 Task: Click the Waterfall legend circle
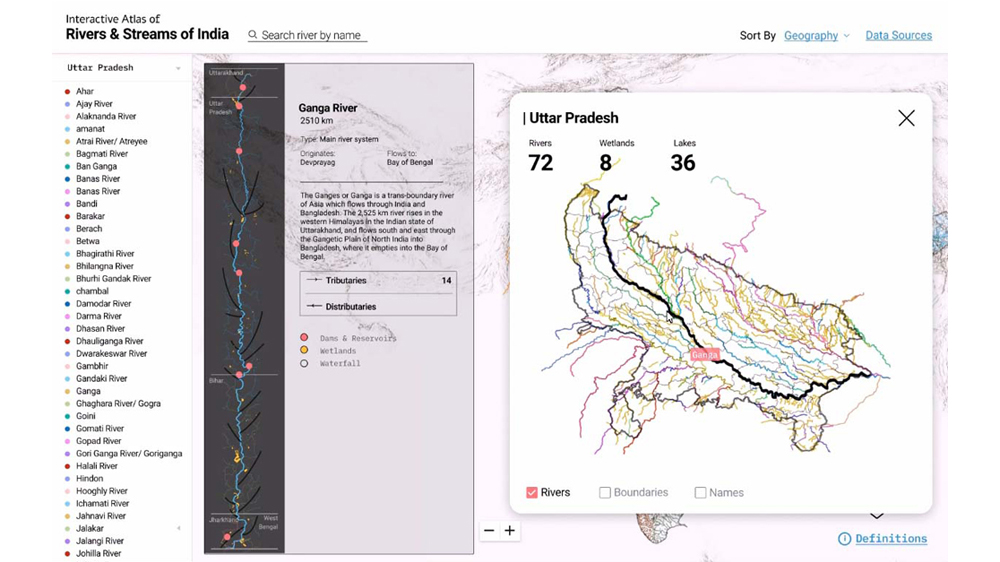pyautogui.click(x=304, y=364)
